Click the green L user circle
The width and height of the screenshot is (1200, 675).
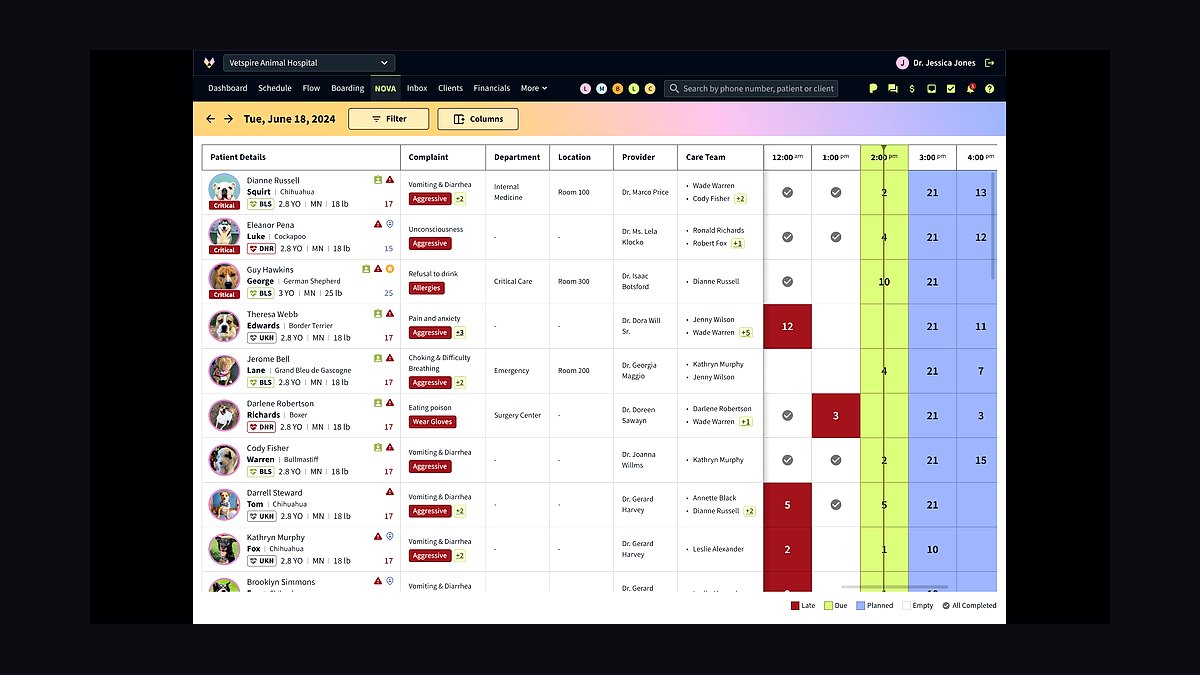click(x=634, y=88)
